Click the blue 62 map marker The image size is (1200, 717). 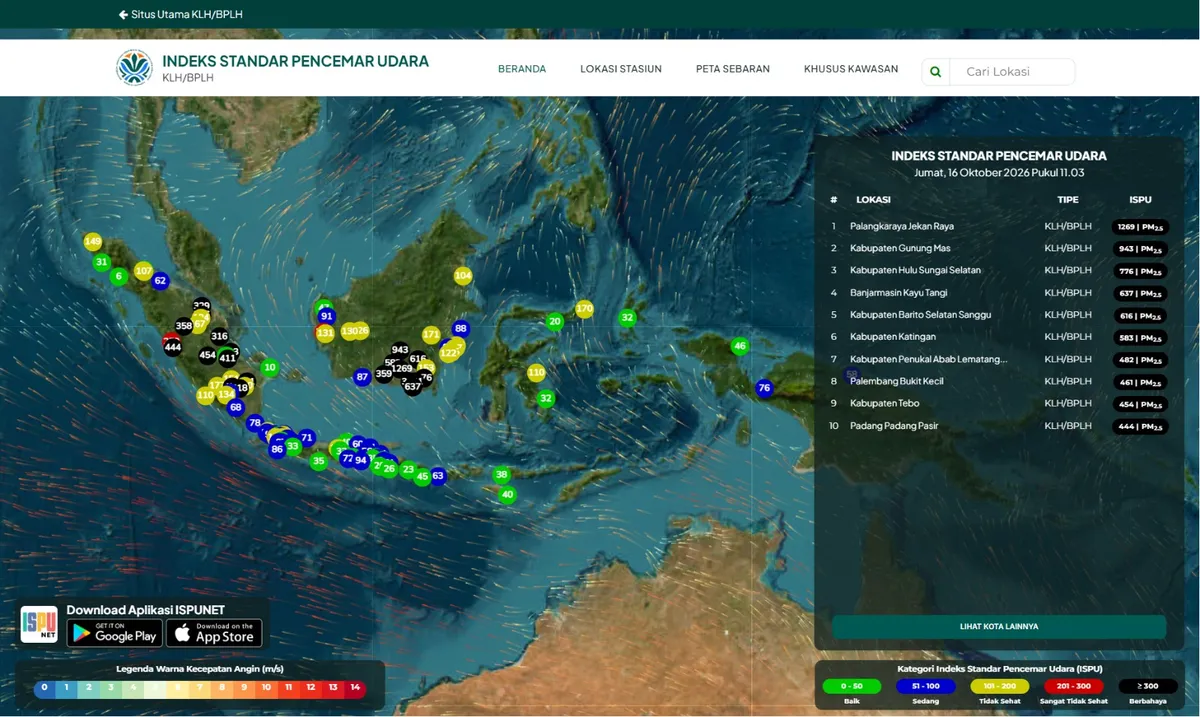(160, 281)
